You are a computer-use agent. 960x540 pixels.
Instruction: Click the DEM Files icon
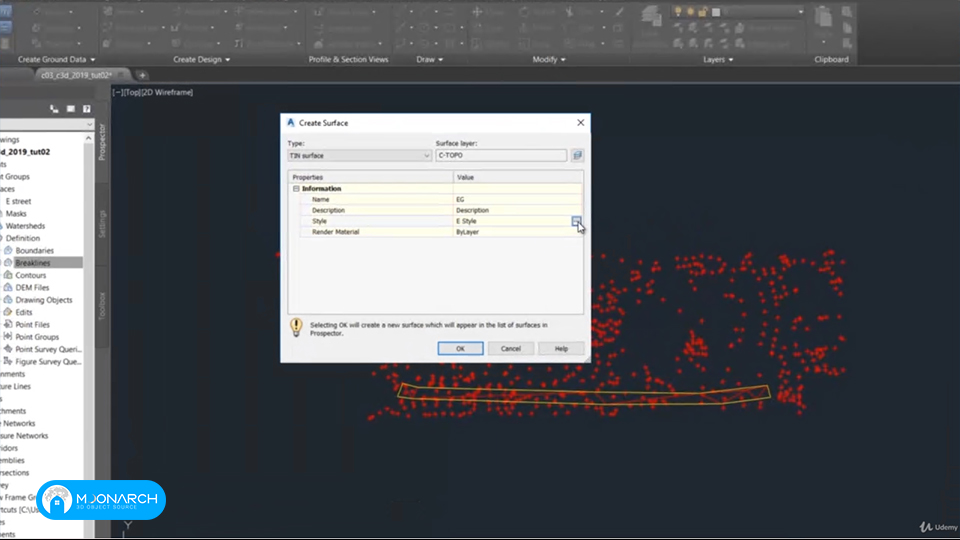[8, 287]
